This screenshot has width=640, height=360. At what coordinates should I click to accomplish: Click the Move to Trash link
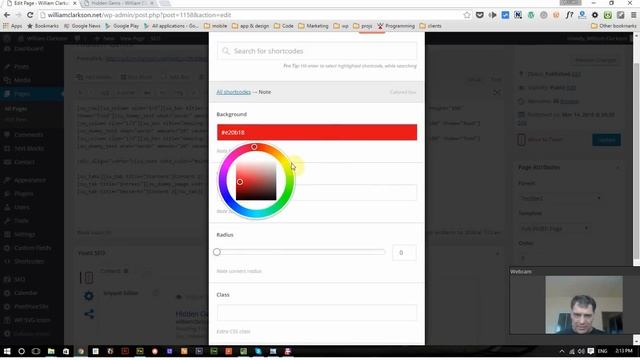click(545, 140)
